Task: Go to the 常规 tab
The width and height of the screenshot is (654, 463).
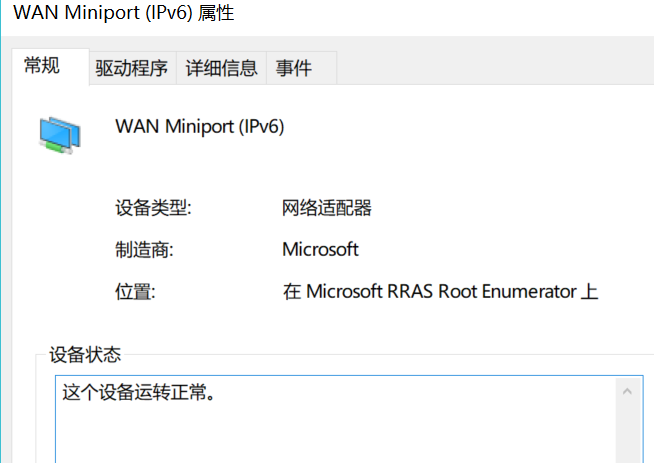Action: click(x=42, y=66)
